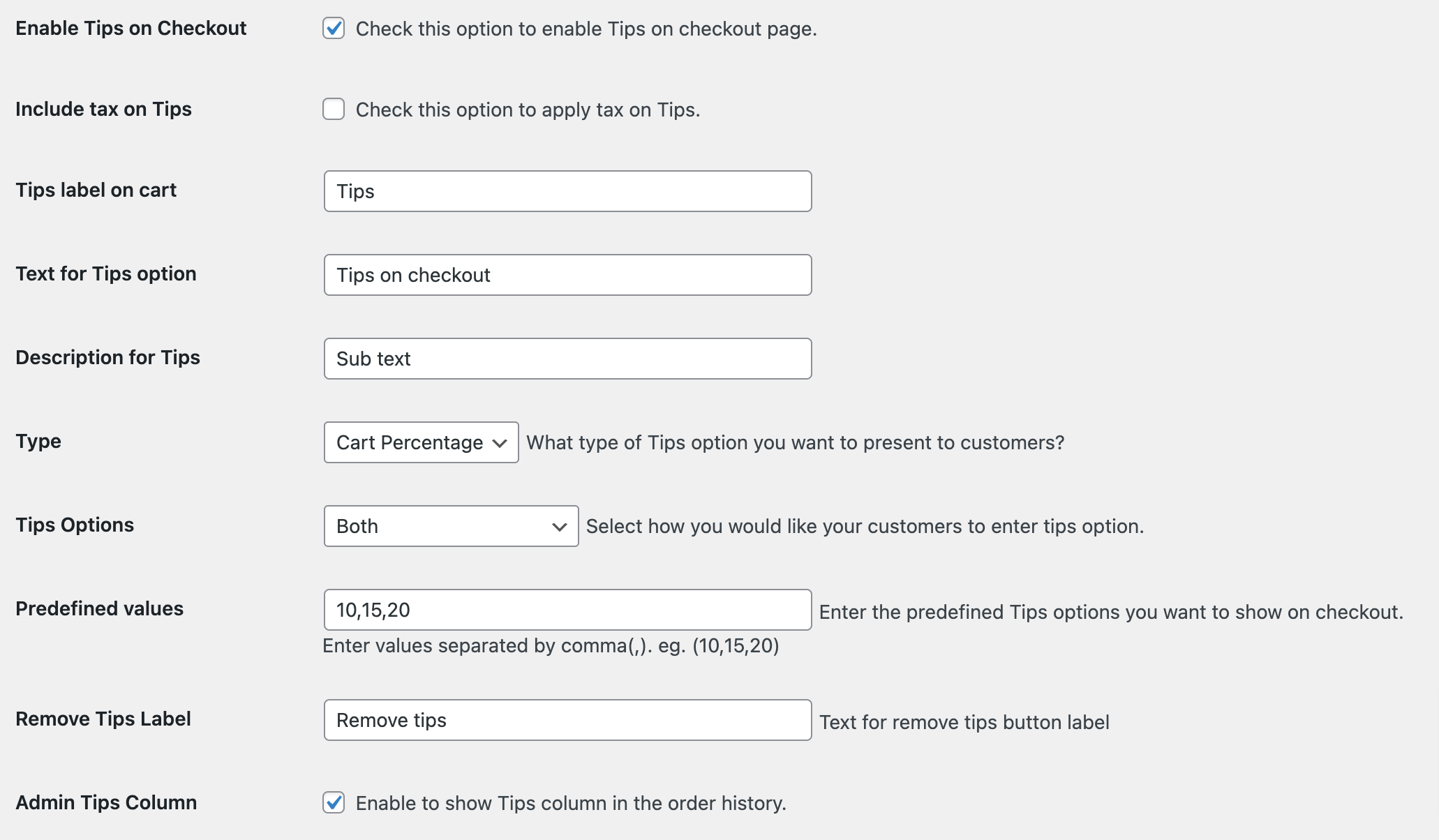This screenshot has width=1439, height=840.
Task: Click the '10,15,20' predefined values field
Action: tap(567, 610)
